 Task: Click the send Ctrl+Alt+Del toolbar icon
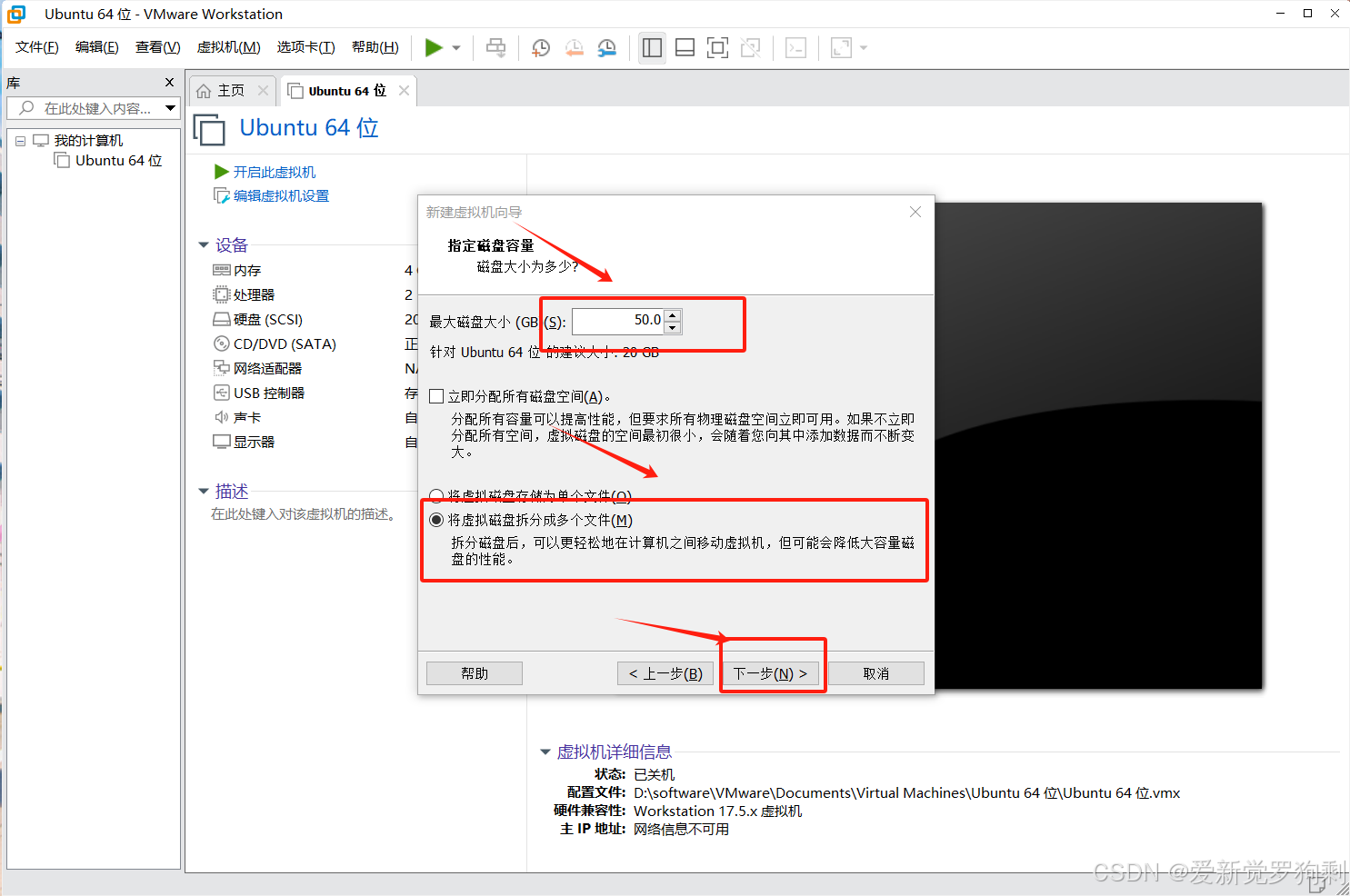pos(495,47)
